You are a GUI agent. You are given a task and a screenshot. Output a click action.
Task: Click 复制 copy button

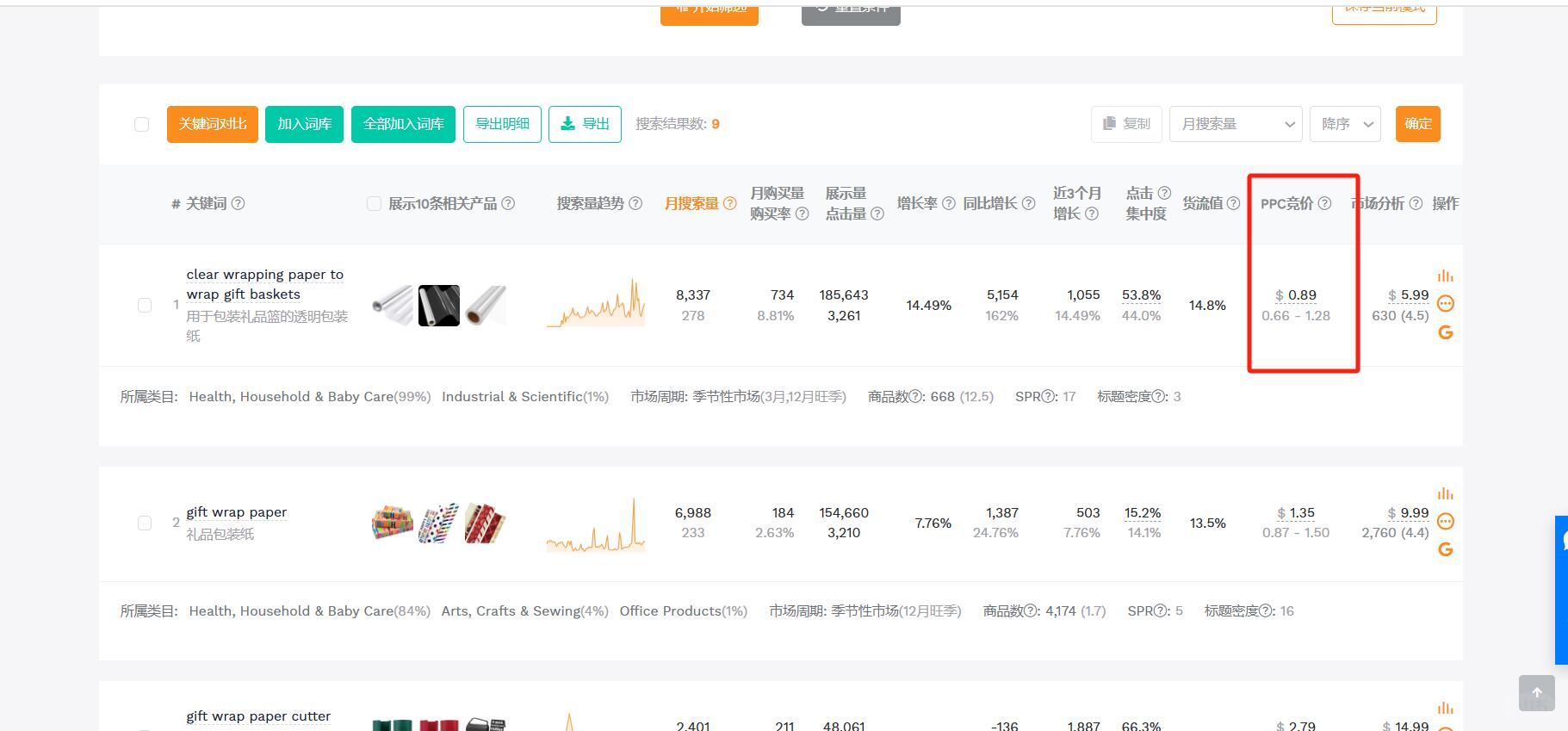1127,124
